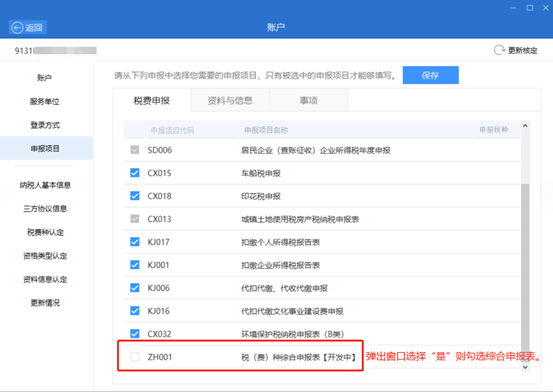Open 资格类型认定 in the sidebar
The image size is (553, 392).
45,256
